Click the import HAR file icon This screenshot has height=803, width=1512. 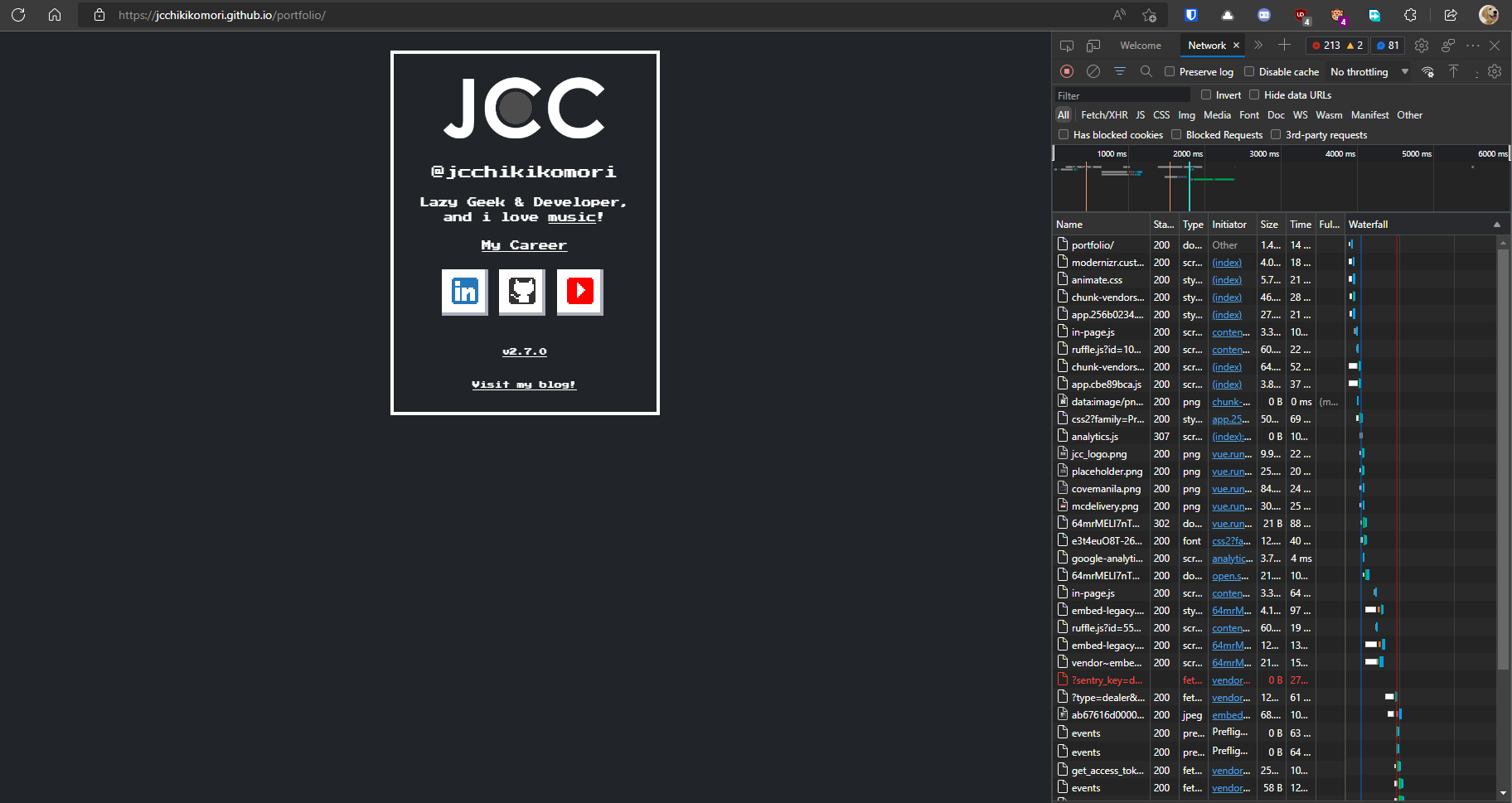tap(1452, 71)
